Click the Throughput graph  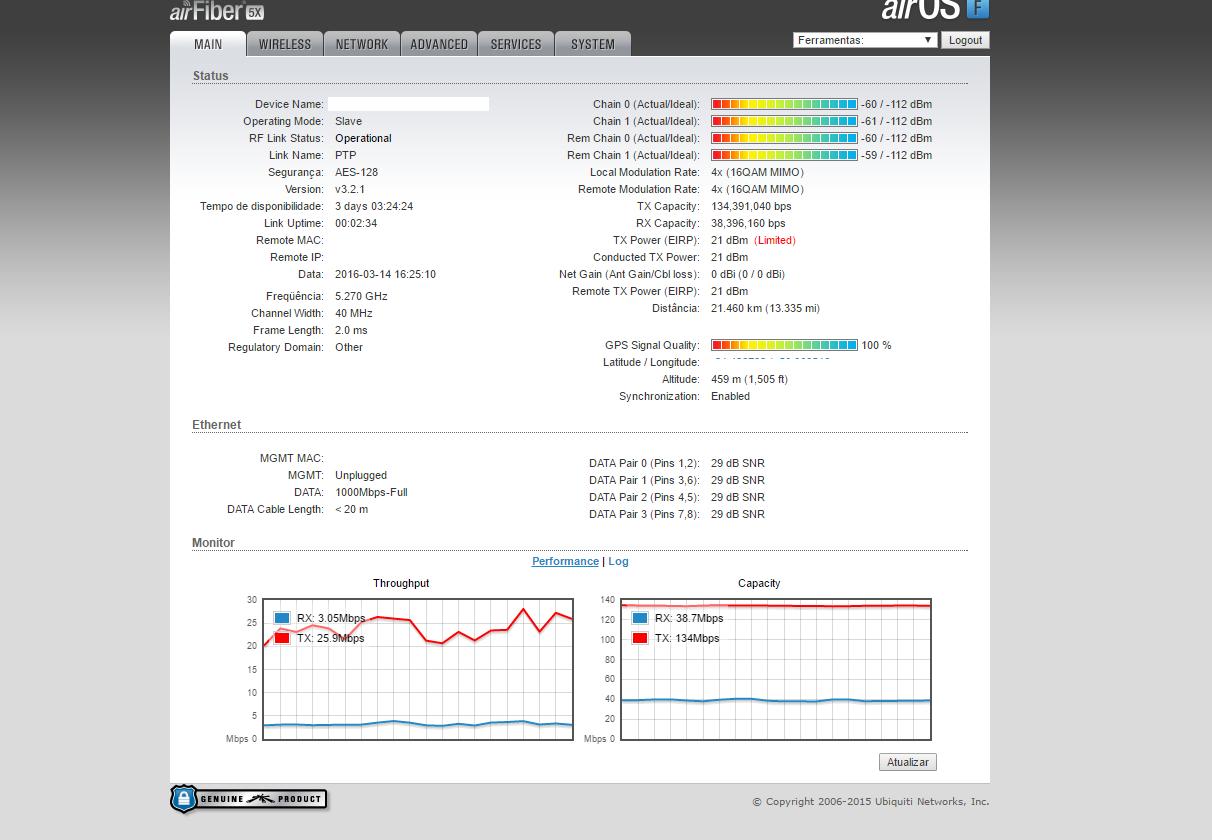pos(416,669)
